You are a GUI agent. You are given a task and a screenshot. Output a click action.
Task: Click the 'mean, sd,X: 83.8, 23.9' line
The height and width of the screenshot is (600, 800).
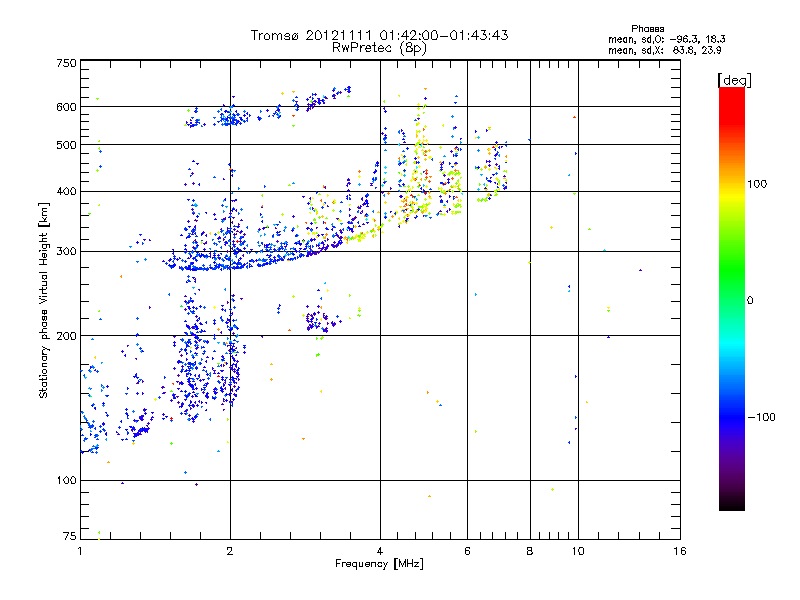tap(664, 50)
